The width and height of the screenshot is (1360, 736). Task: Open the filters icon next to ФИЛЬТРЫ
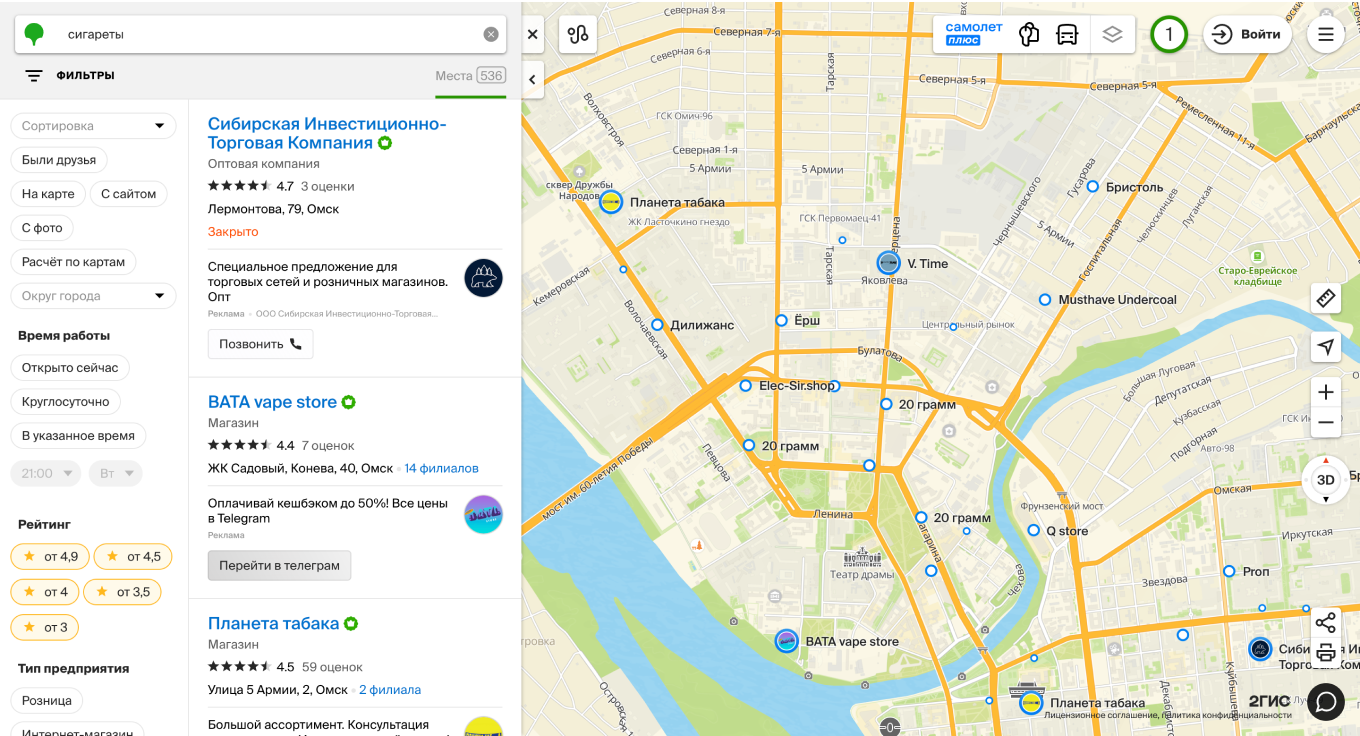click(34, 75)
